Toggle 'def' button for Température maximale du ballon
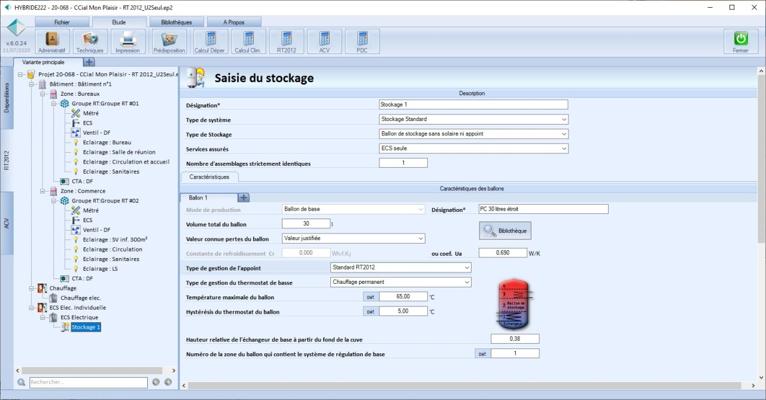Image resolution: width=766 pixels, height=400 pixels. (x=370, y=297)
